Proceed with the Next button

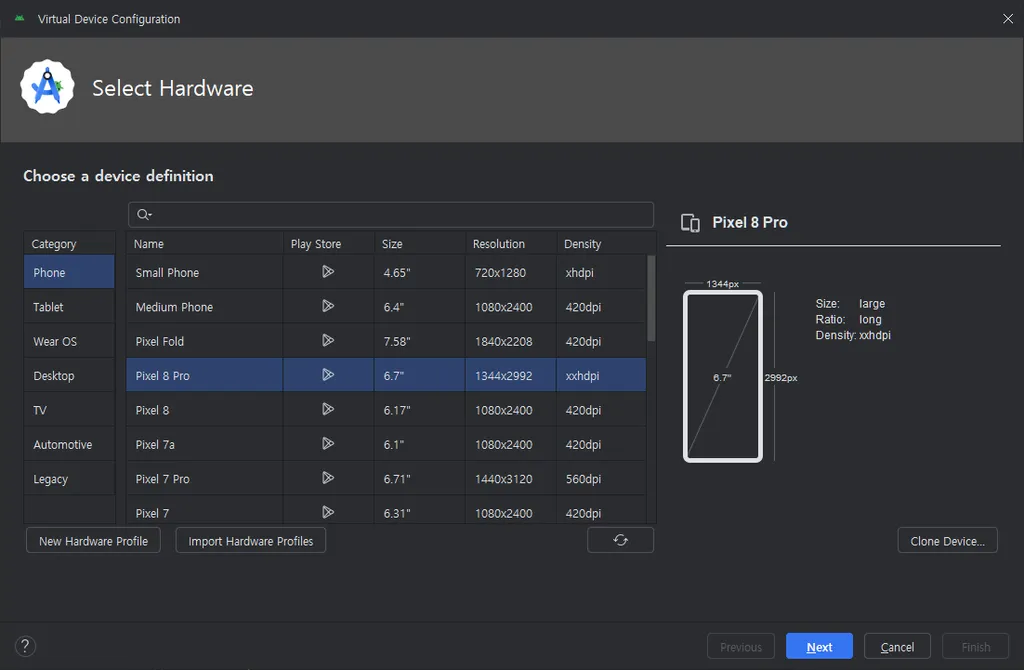pyautogui.click(x=819, y=646)
